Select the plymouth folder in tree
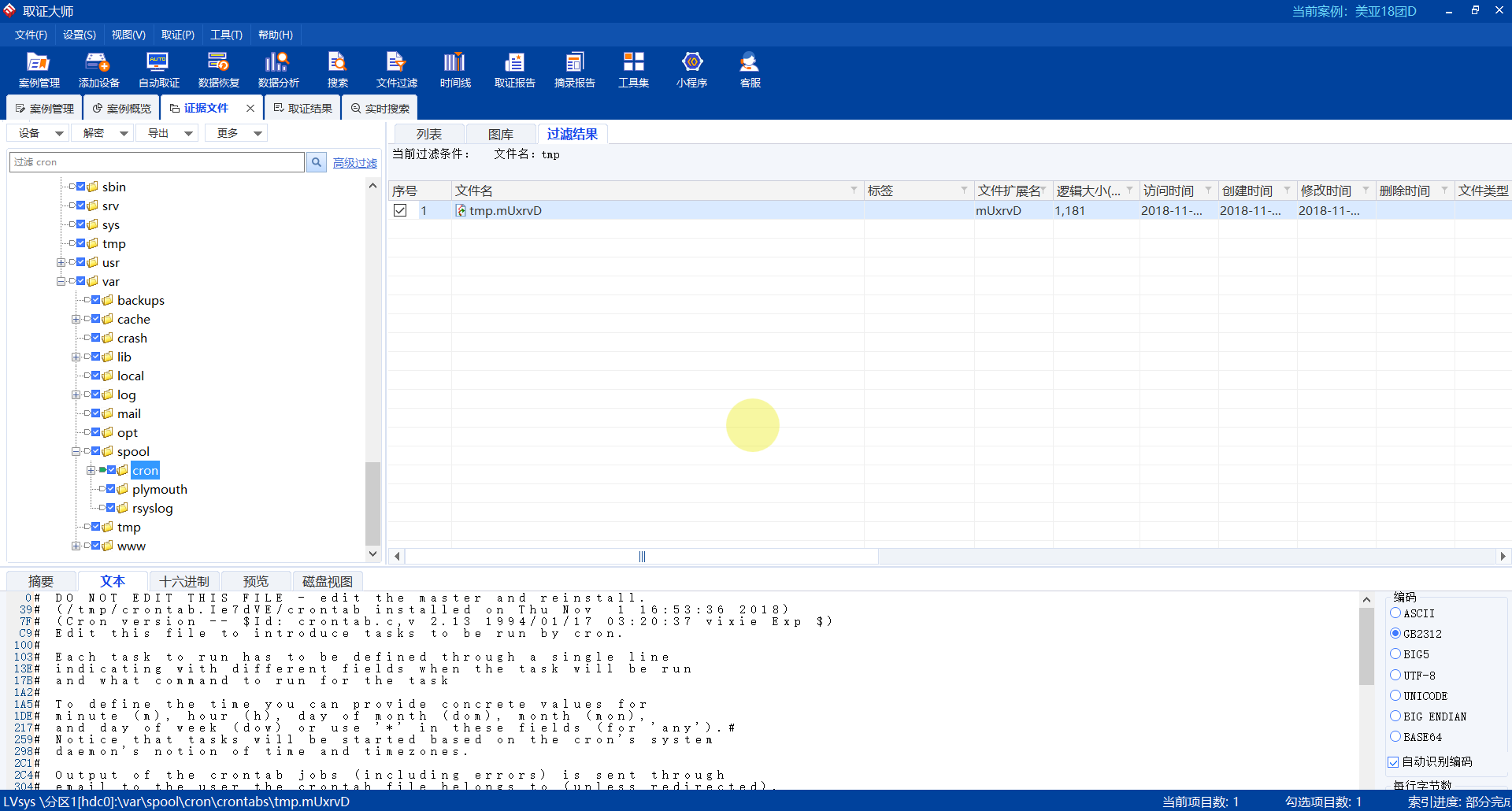Viewport: 1512px width, 811px height. point(160,489)
